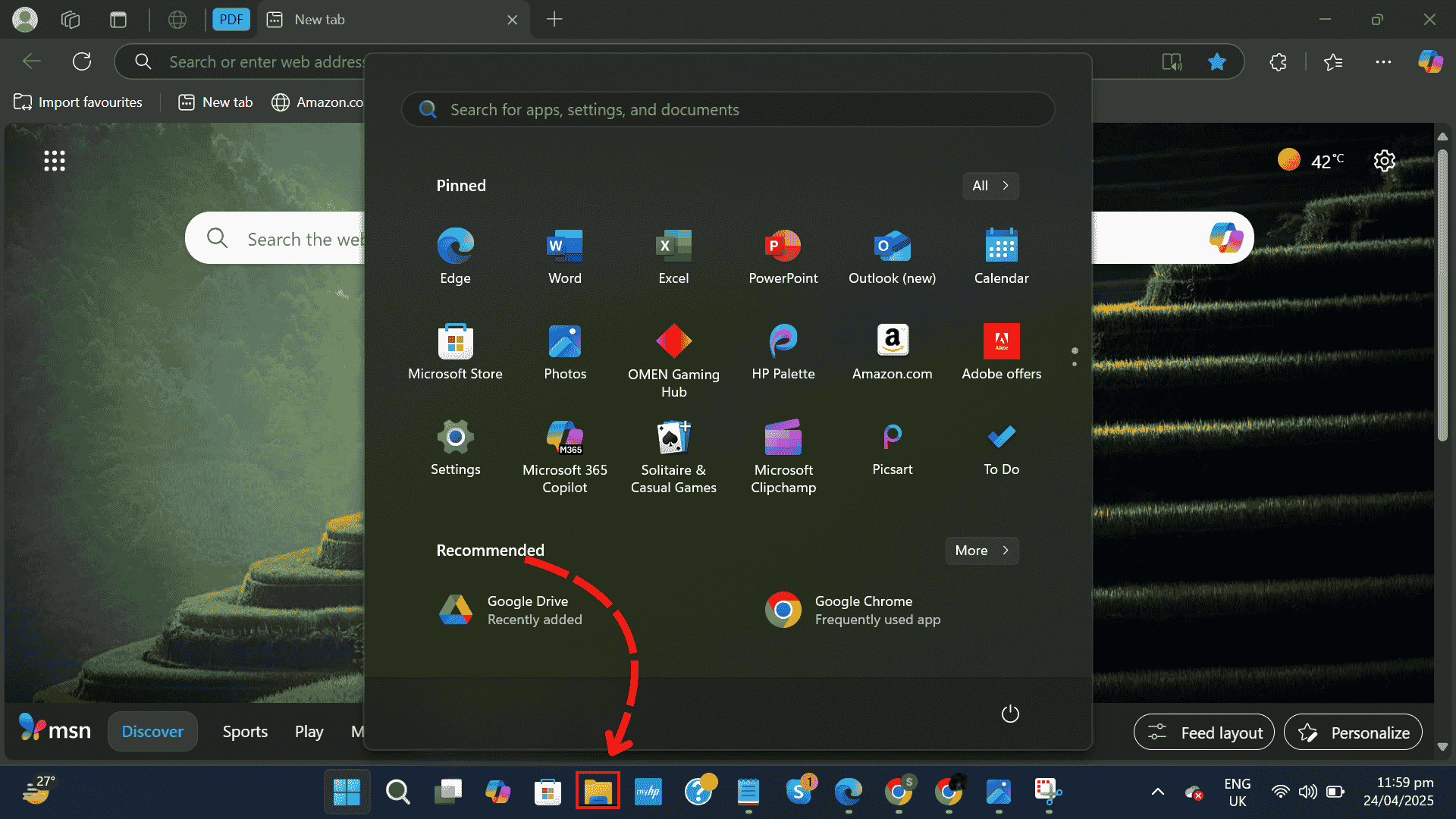Image resolution: width=1456 pixels, height=819 pixels.
Task: Switch to the Play feed tab
Action: [x=309, y=732]
